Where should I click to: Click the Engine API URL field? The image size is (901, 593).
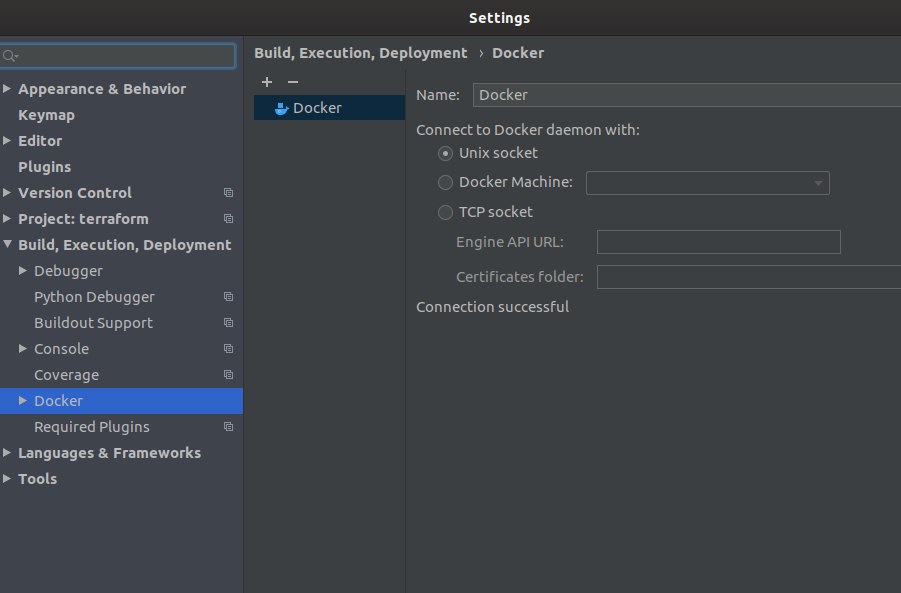(x=718, y=242)
